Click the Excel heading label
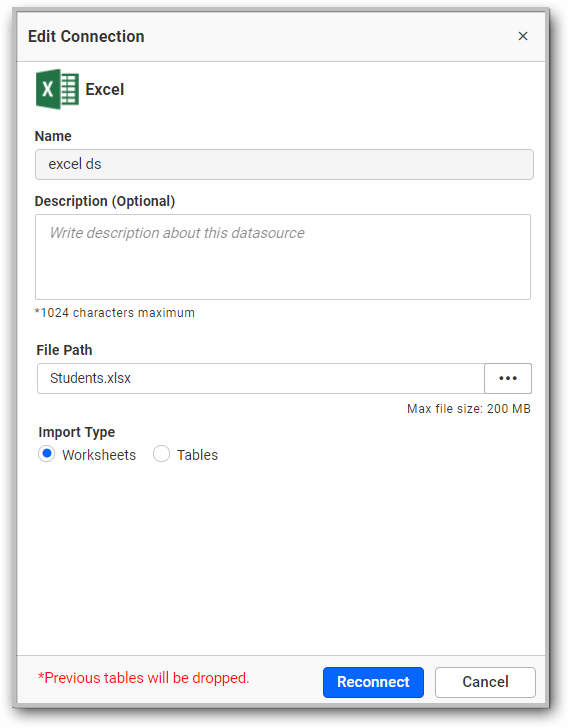The height and width of the screenshot is (728, 569). click(104, 89)
